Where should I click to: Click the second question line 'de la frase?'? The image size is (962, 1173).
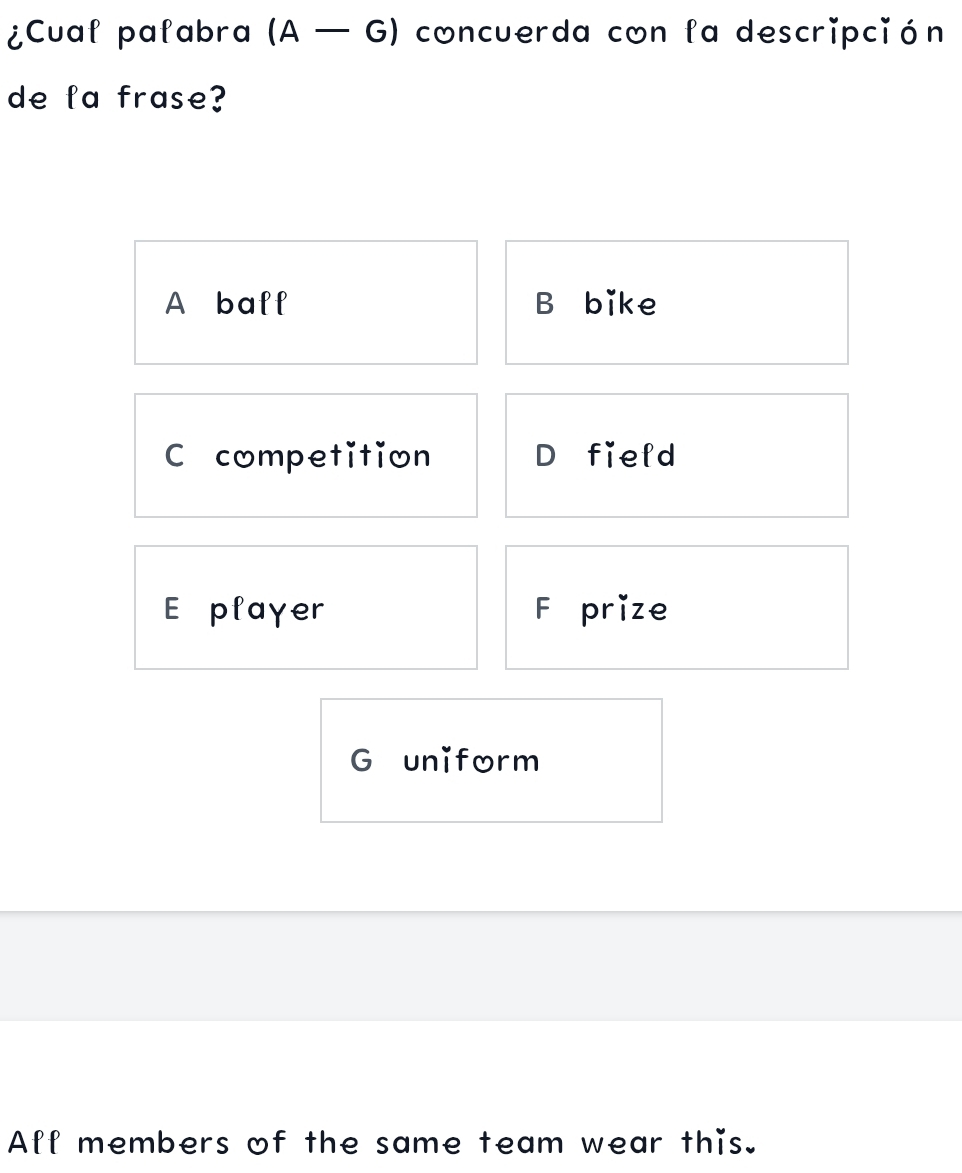click(117, 98)
